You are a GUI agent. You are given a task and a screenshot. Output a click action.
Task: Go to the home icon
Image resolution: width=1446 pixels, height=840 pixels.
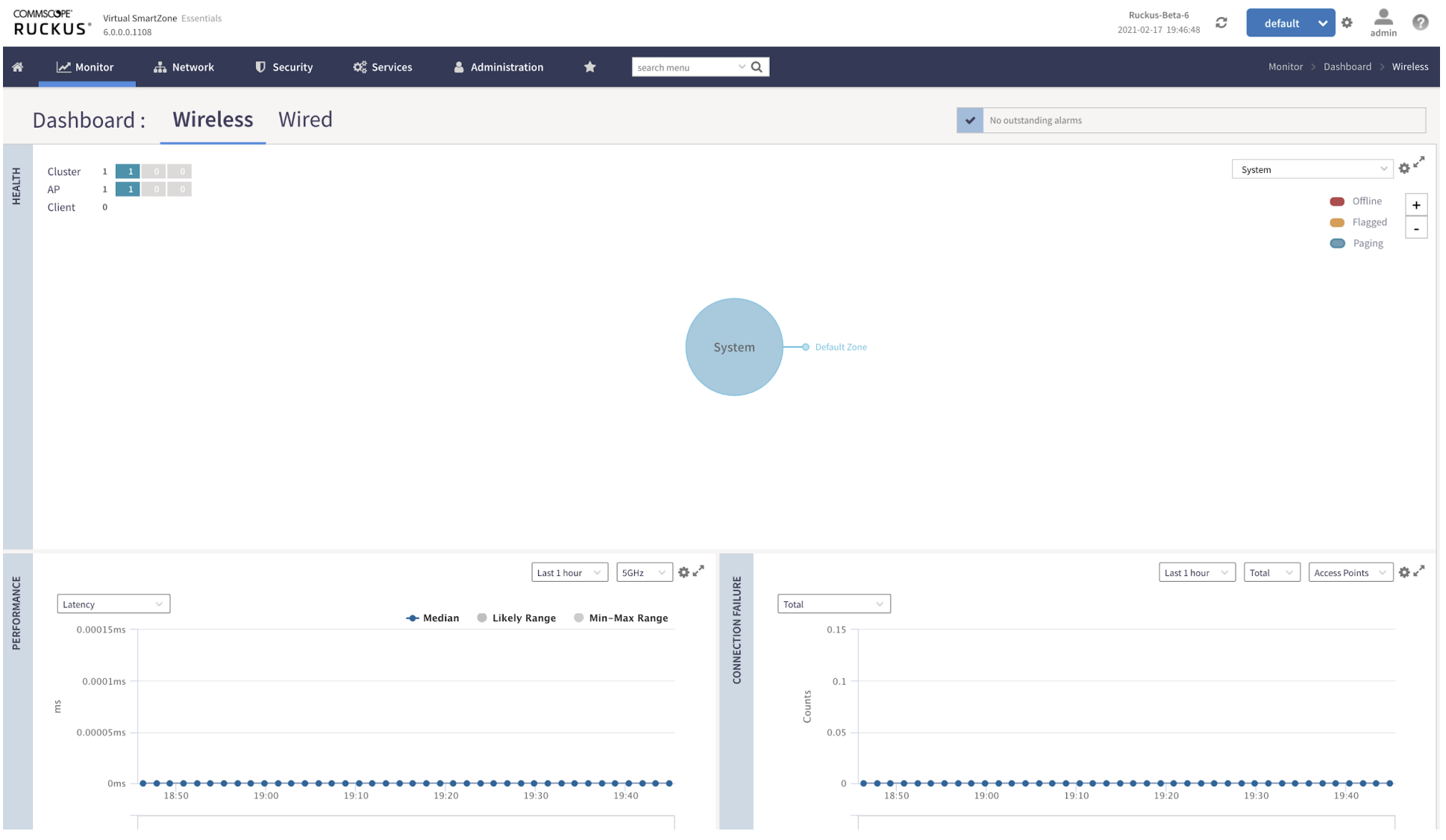18,67
